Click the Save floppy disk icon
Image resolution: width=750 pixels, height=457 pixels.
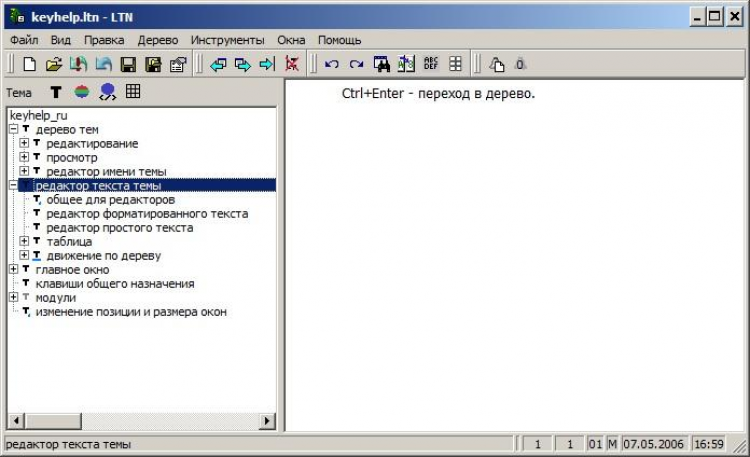128,64
